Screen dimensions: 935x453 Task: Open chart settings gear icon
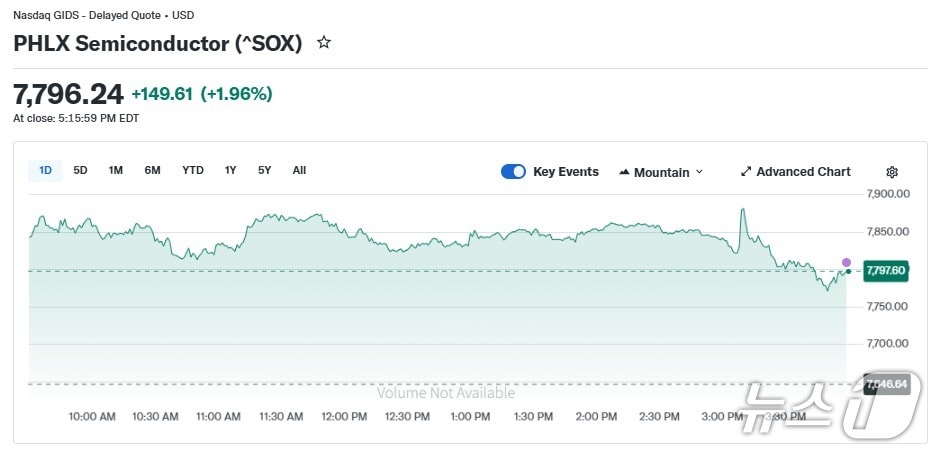click(892, 172)
